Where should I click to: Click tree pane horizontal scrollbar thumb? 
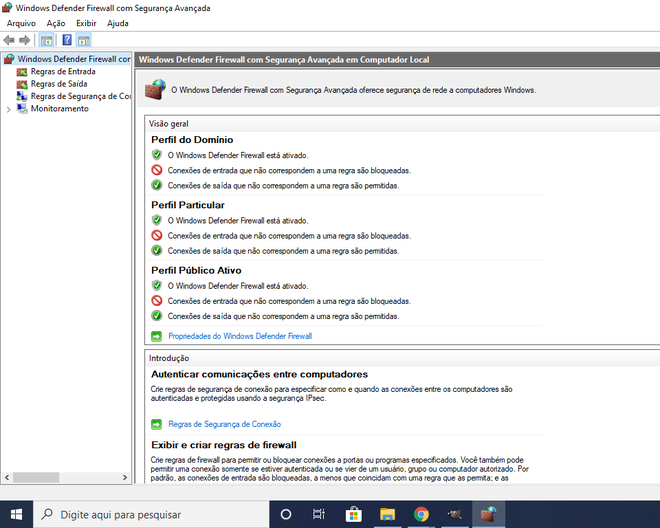point(36,477)
